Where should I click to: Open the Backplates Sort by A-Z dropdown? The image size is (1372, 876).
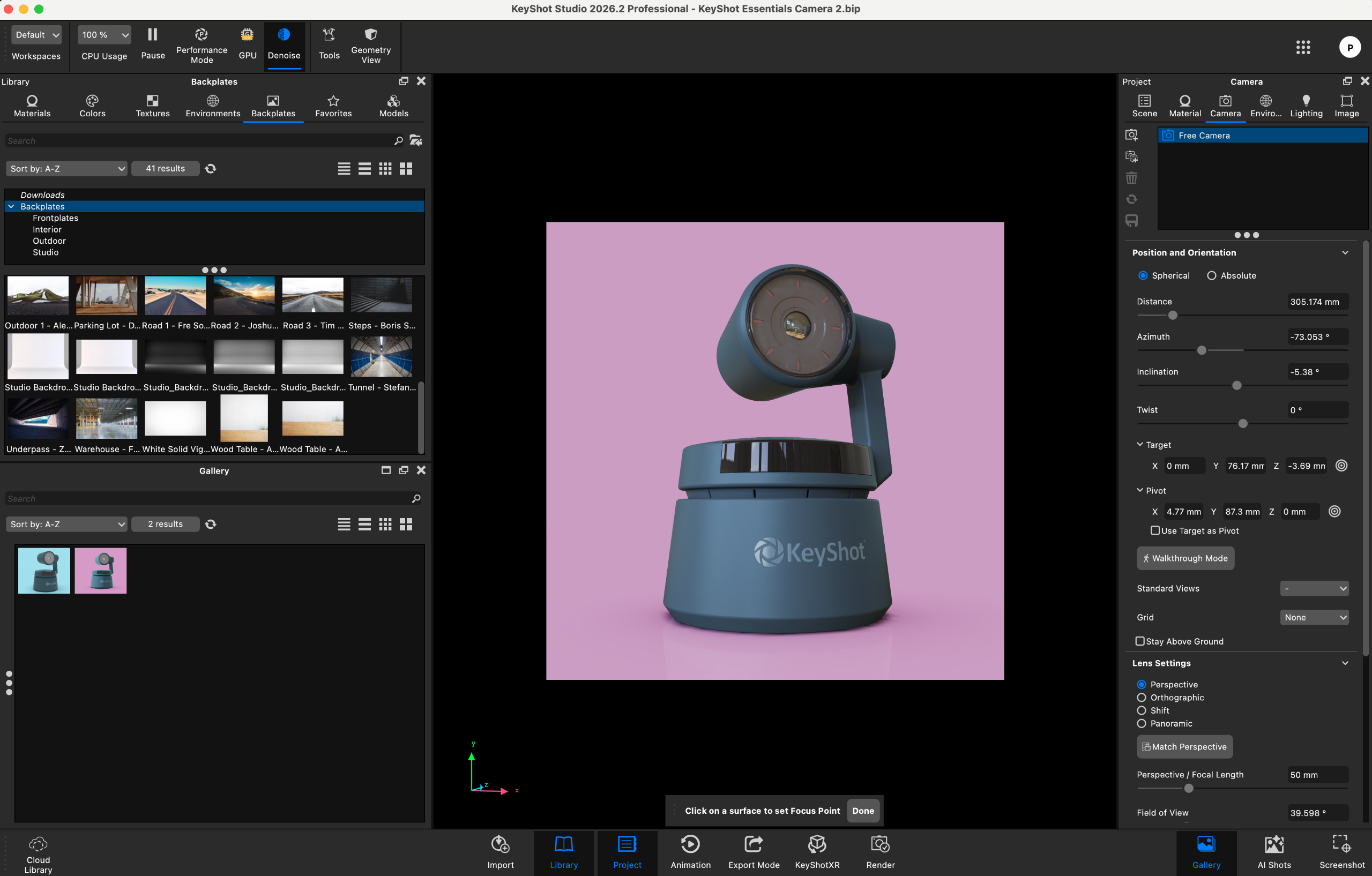tap(66, 169)
